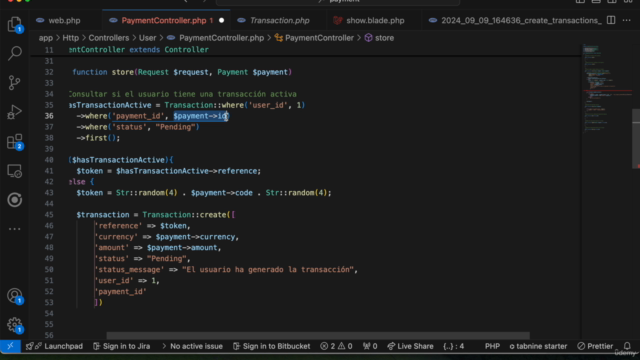Split the editor to the right

(x=611, y=20)
